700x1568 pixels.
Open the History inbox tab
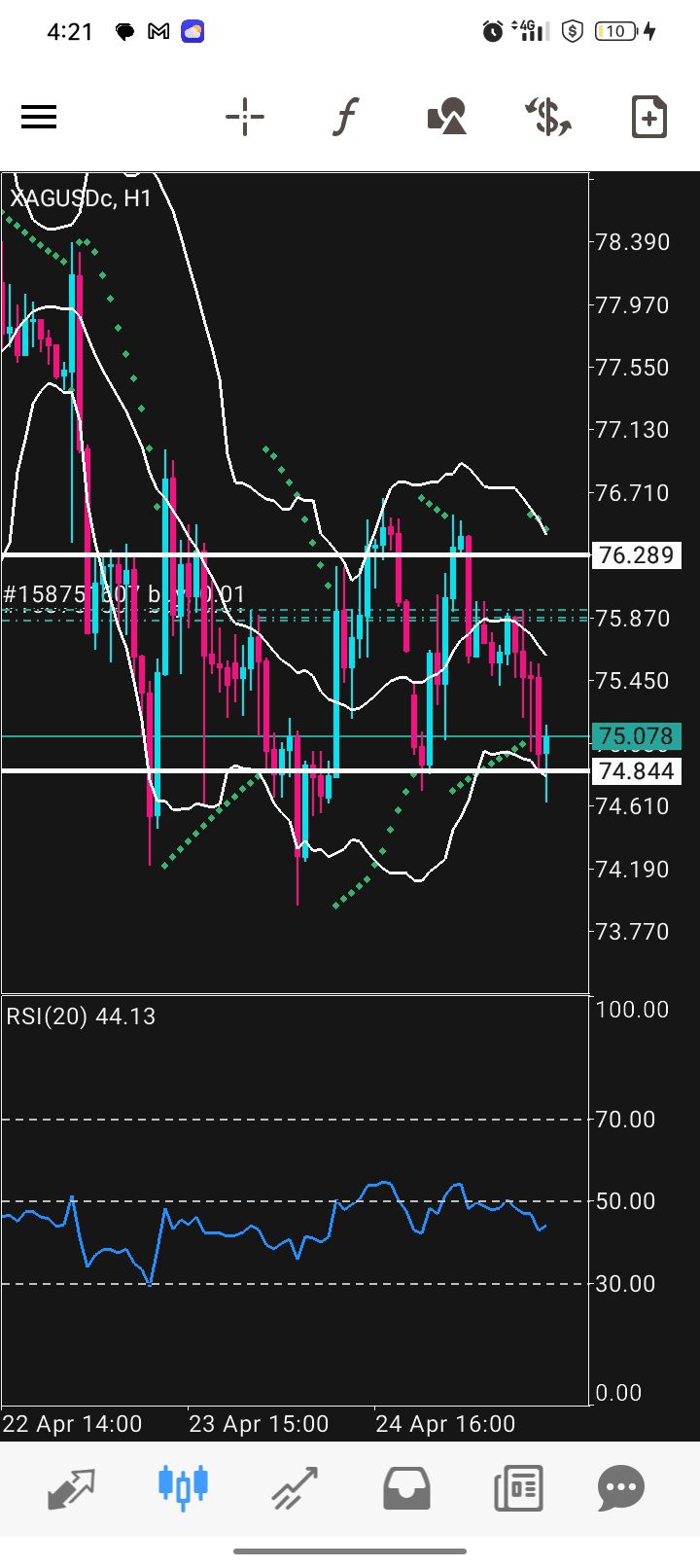(406, 1487)
